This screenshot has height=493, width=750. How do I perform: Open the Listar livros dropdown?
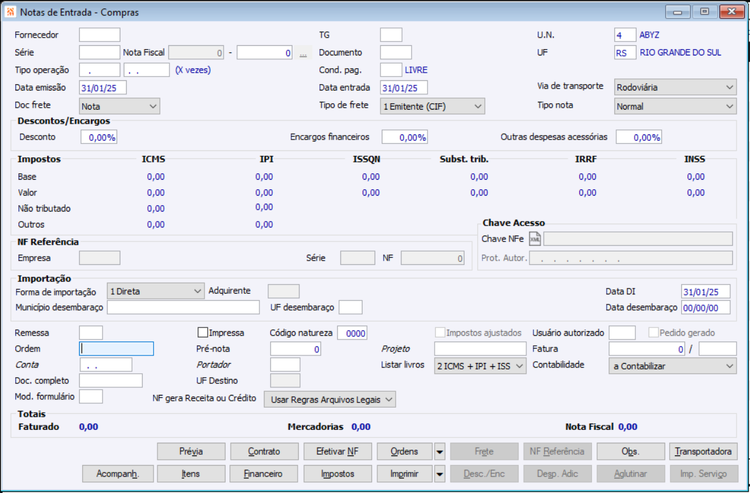(x=480, y=366)
